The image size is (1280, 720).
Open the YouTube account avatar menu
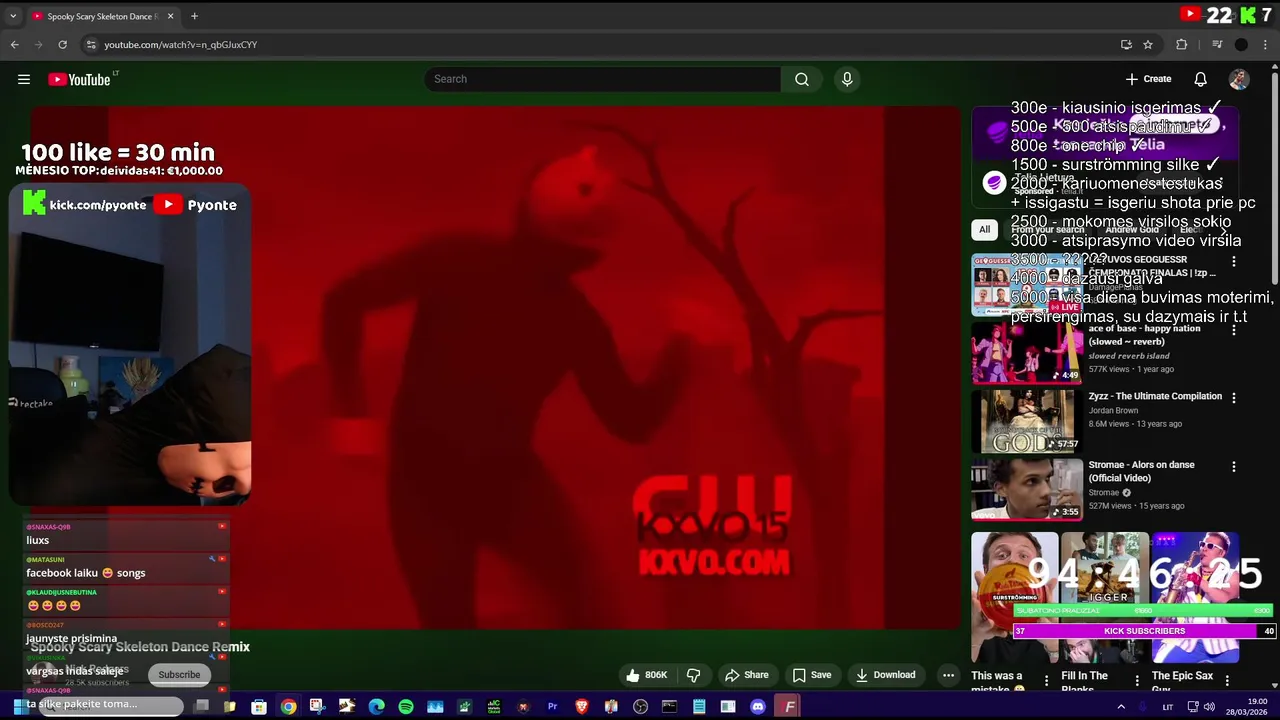pyautogui.click(x=1239, y=79)
